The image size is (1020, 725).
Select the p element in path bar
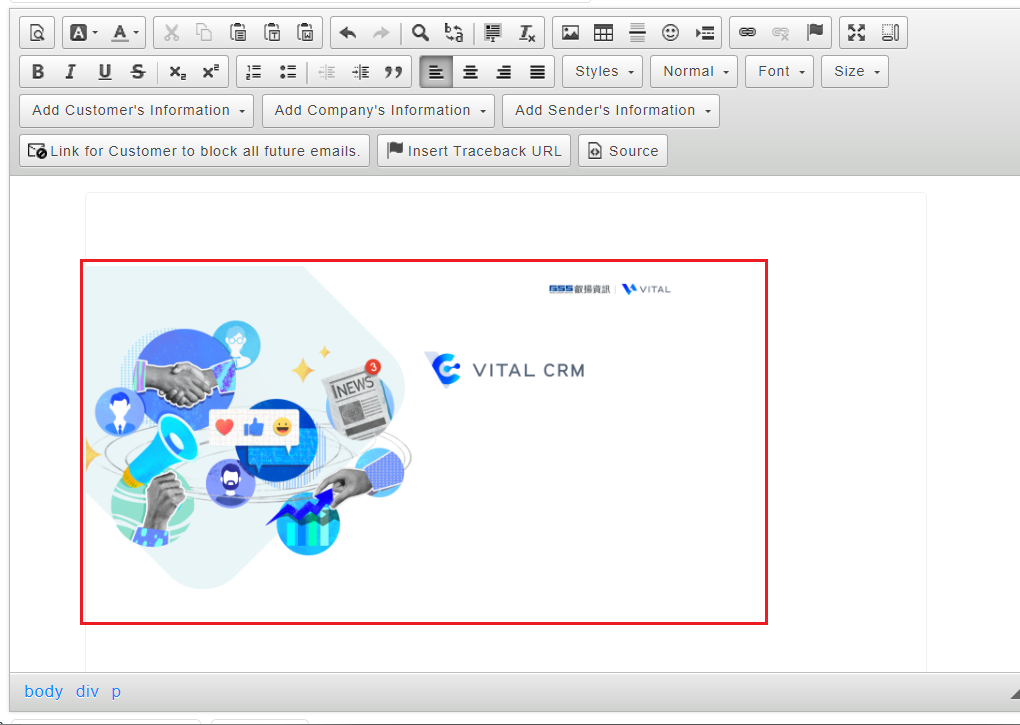(x=116, y=691)
